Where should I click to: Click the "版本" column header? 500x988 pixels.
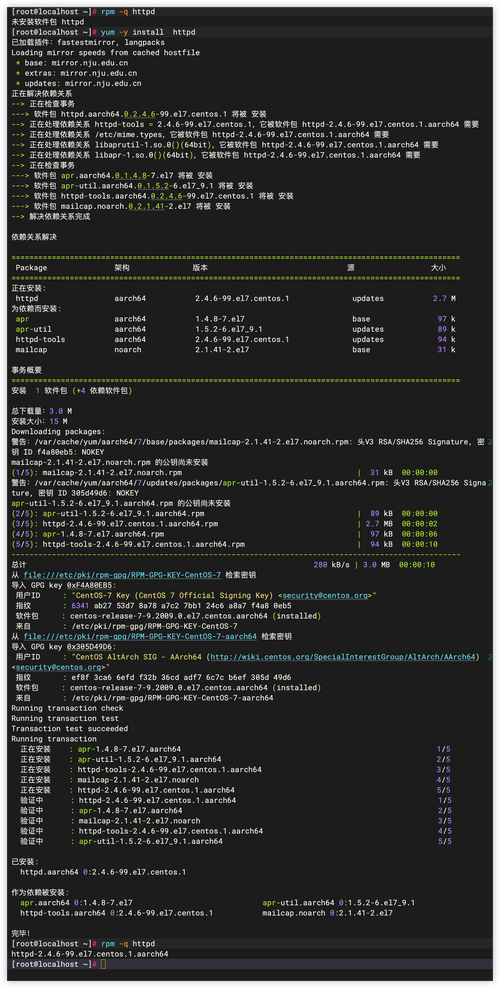200,267
